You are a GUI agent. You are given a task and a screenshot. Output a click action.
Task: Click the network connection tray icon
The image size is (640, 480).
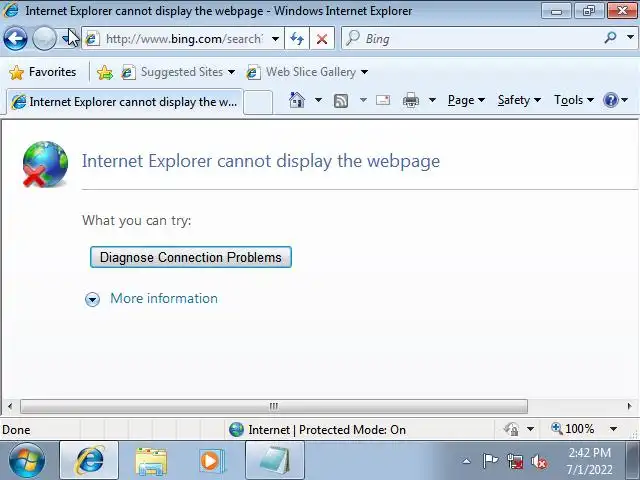[x=515, y=462]
